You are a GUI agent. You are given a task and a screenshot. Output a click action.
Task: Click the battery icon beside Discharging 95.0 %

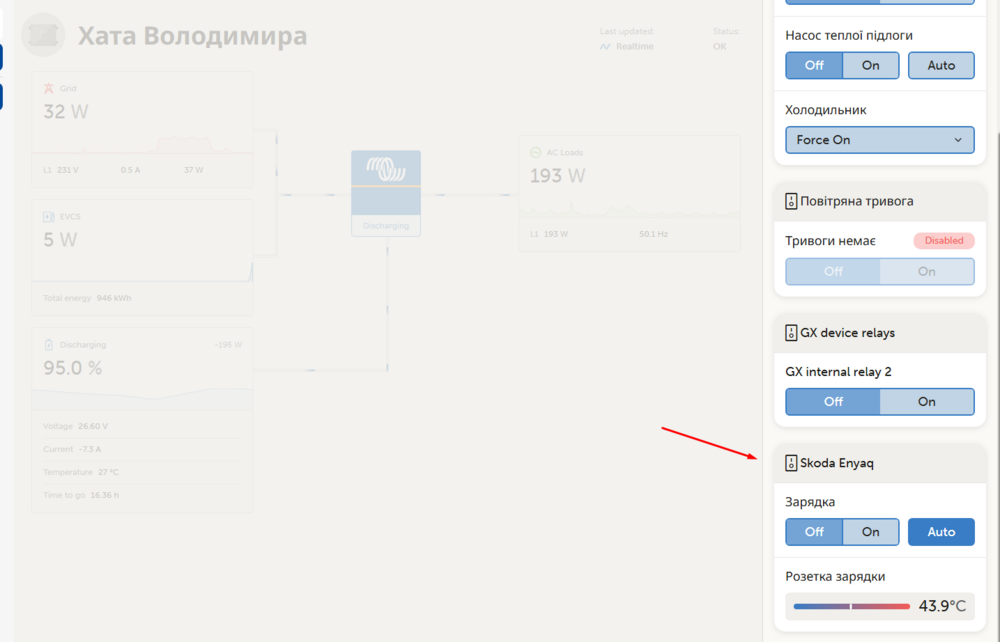click(48, 345)
